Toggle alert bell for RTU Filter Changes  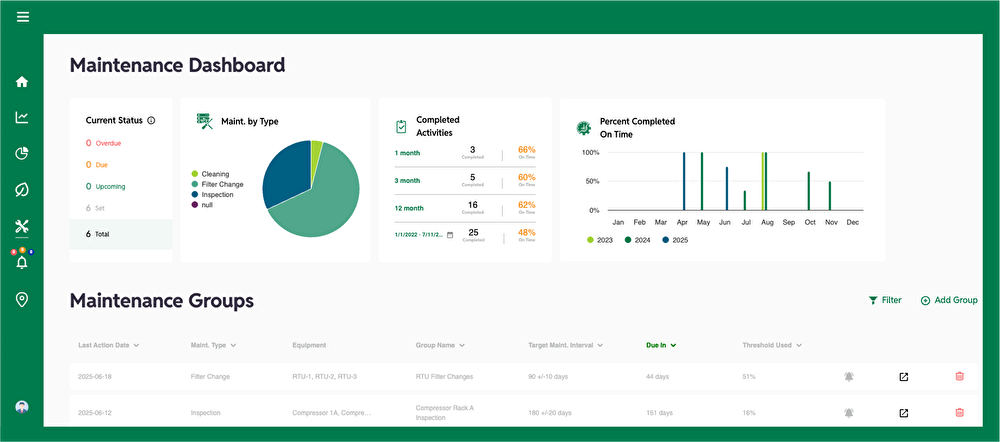tap(848, 376)
